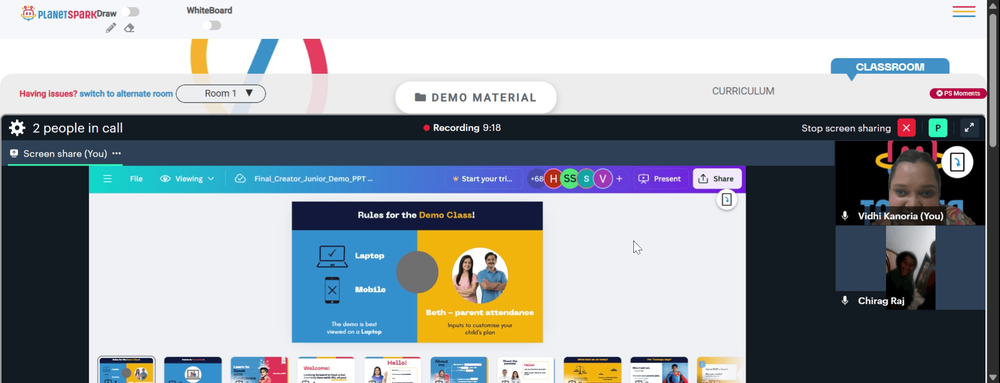Click the main Rules for the Demo Class slide
Viewport: 1000px width, 383px height.
click(x=417, y=272)
